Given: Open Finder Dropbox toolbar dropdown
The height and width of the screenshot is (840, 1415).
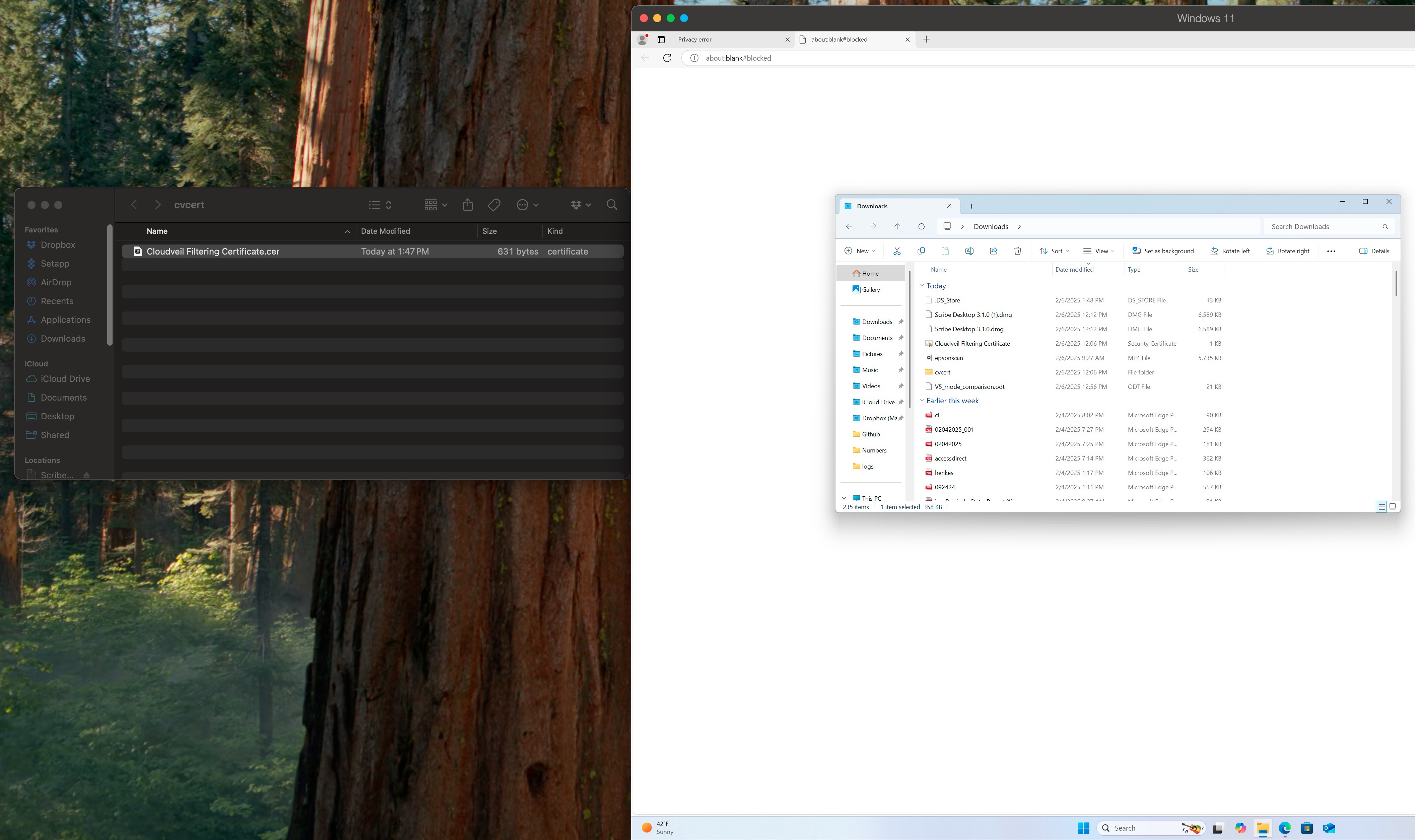Looking at the screenshot, I should (581, 205).
